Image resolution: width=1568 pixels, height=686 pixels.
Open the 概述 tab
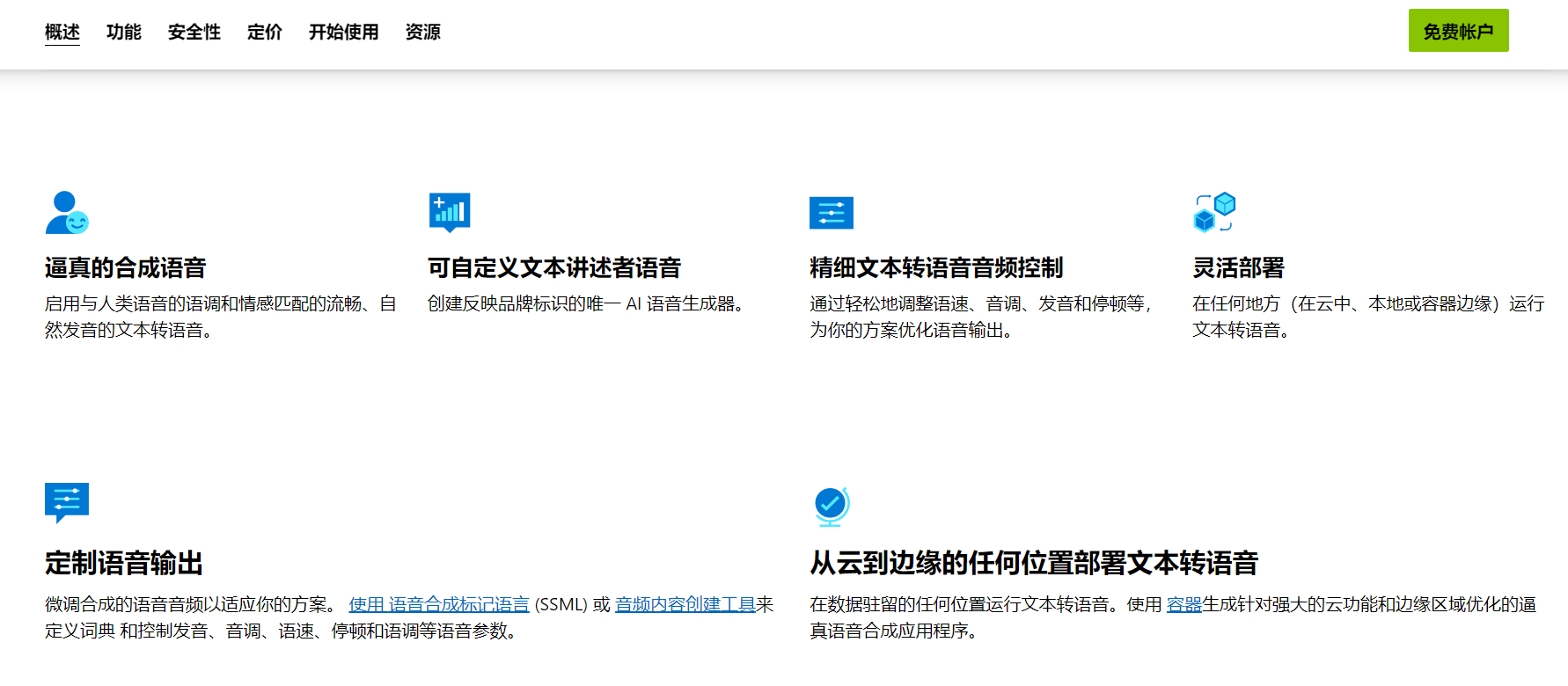point(62,33)
